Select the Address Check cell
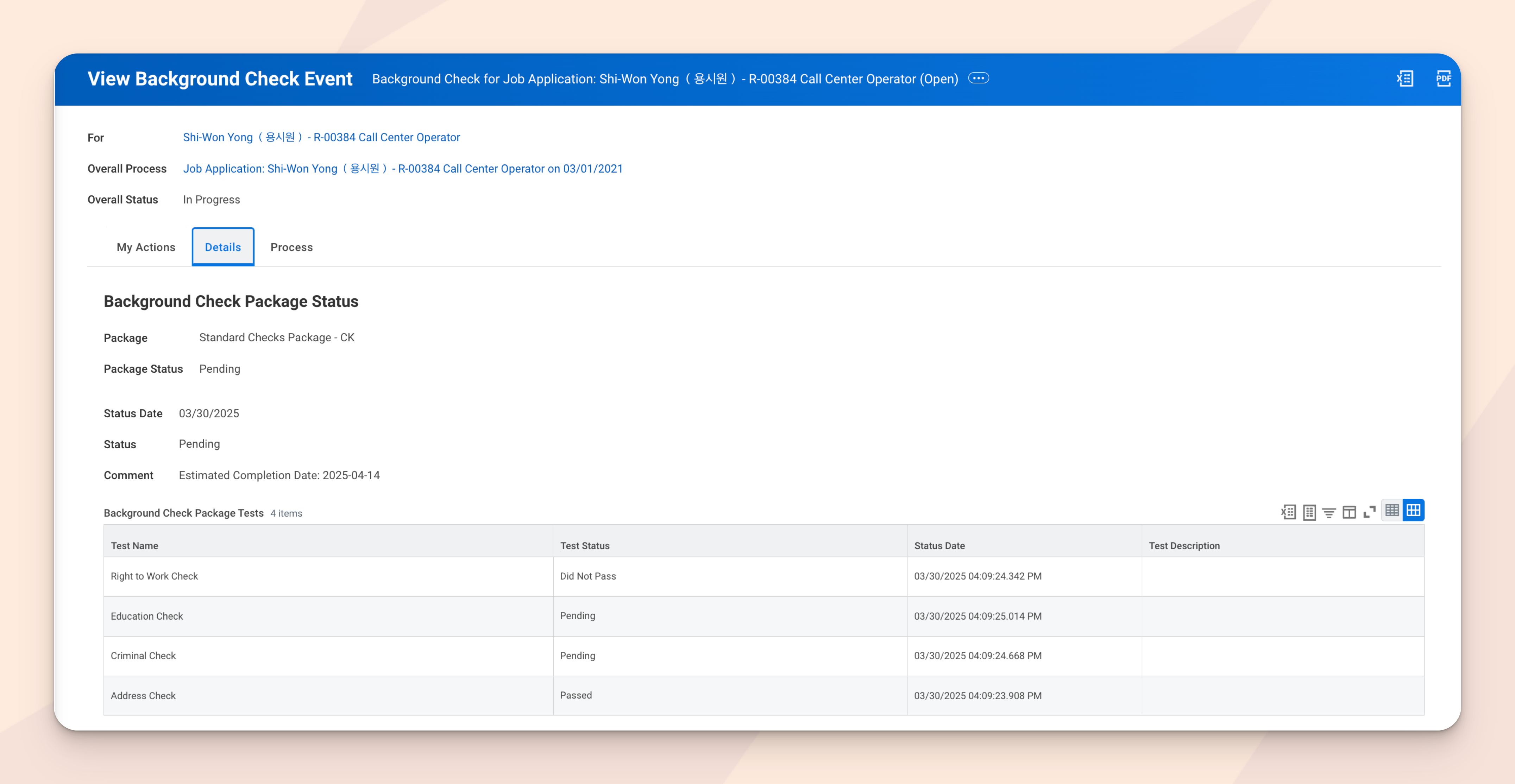Image resolution: width=1515 pixels, height=784 pixels. [328, 696]
